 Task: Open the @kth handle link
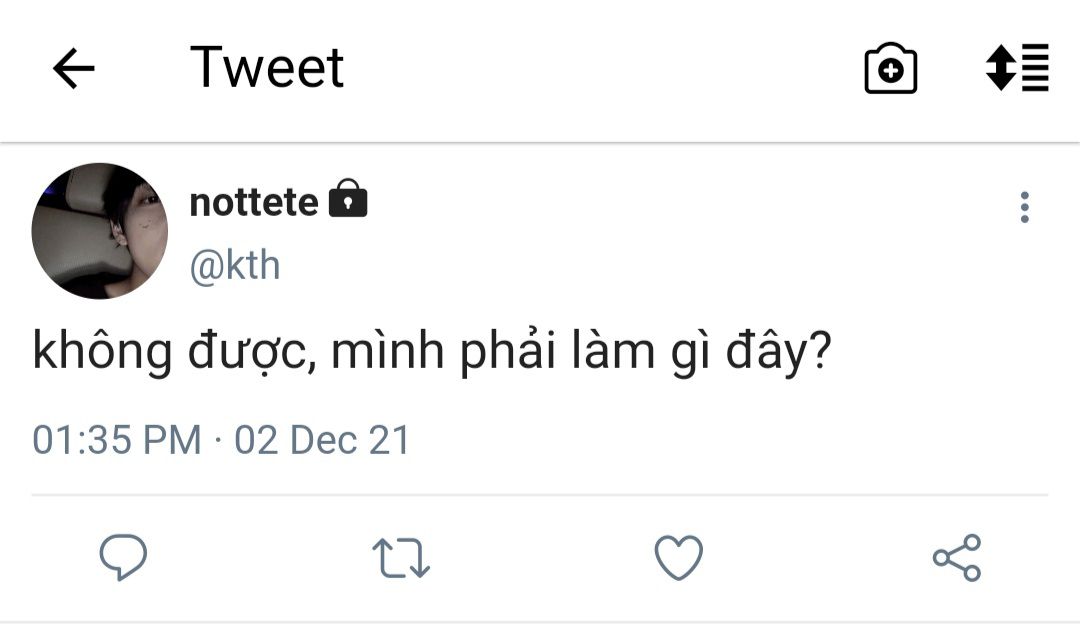[235, 266]
